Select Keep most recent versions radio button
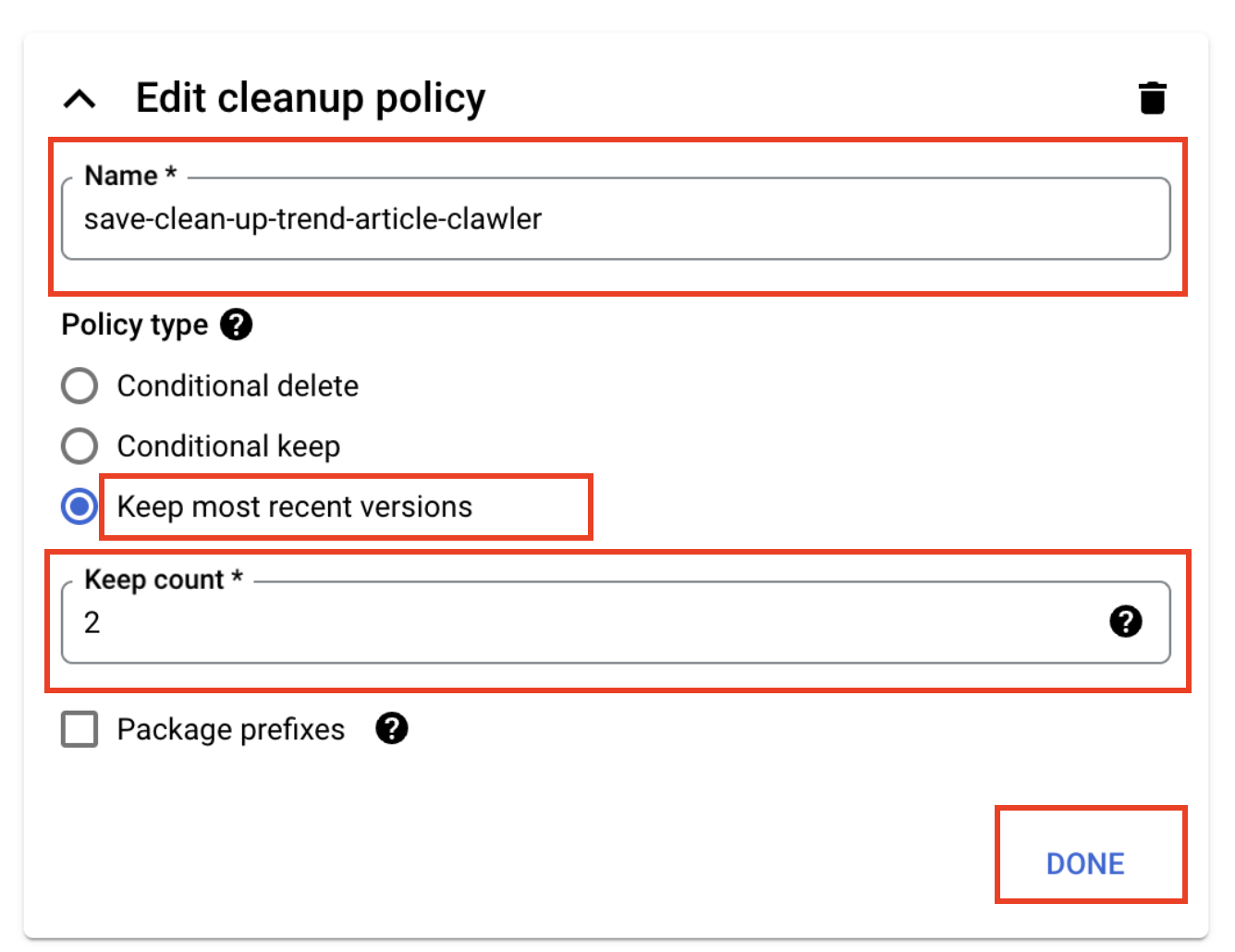Image resolution: width=1235 pixels, height=952 pixels. coord(79,507)
